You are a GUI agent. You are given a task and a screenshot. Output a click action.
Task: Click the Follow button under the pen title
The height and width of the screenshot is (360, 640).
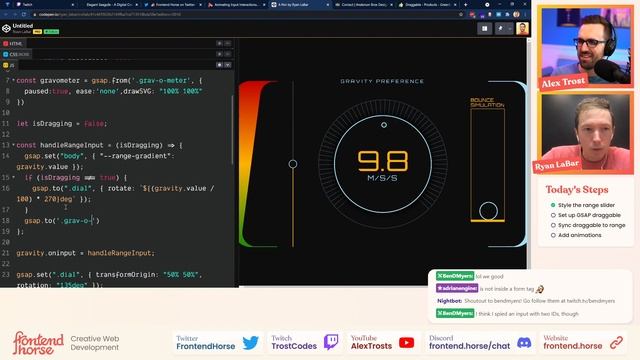[51, 31]
